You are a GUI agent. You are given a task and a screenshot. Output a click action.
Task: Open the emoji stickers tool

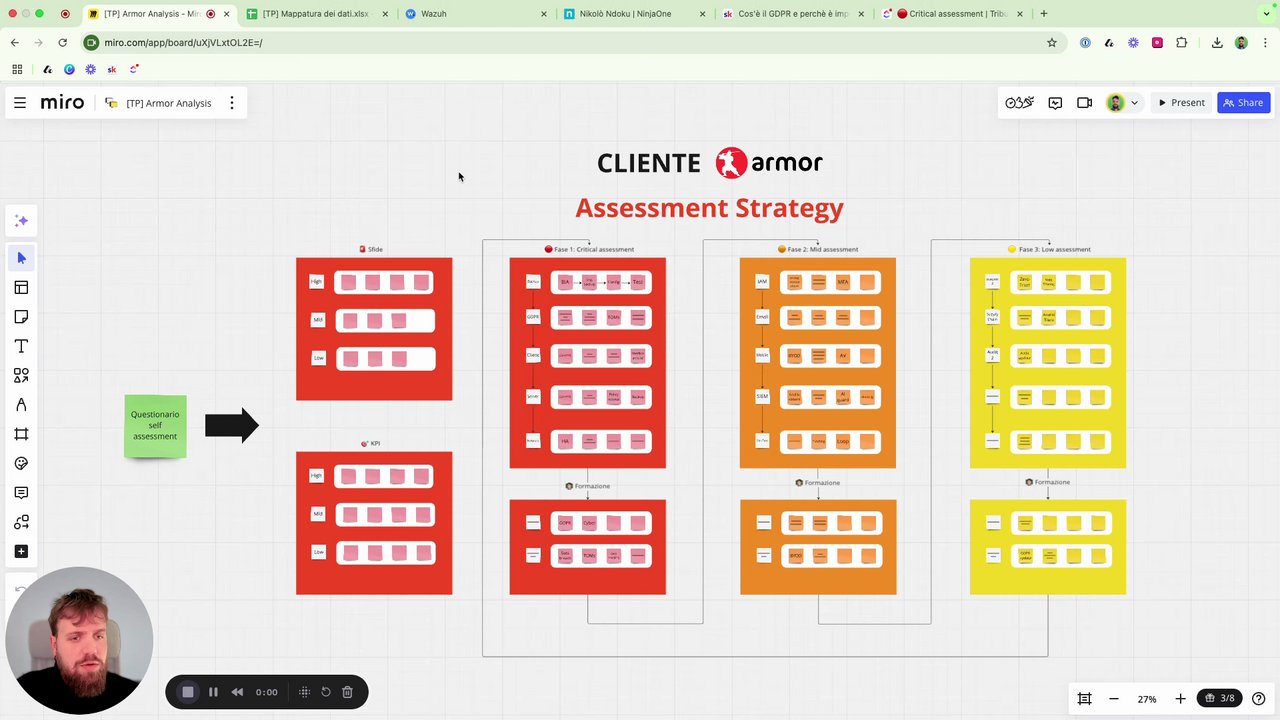pyautogui.click(x=21, y=463)
